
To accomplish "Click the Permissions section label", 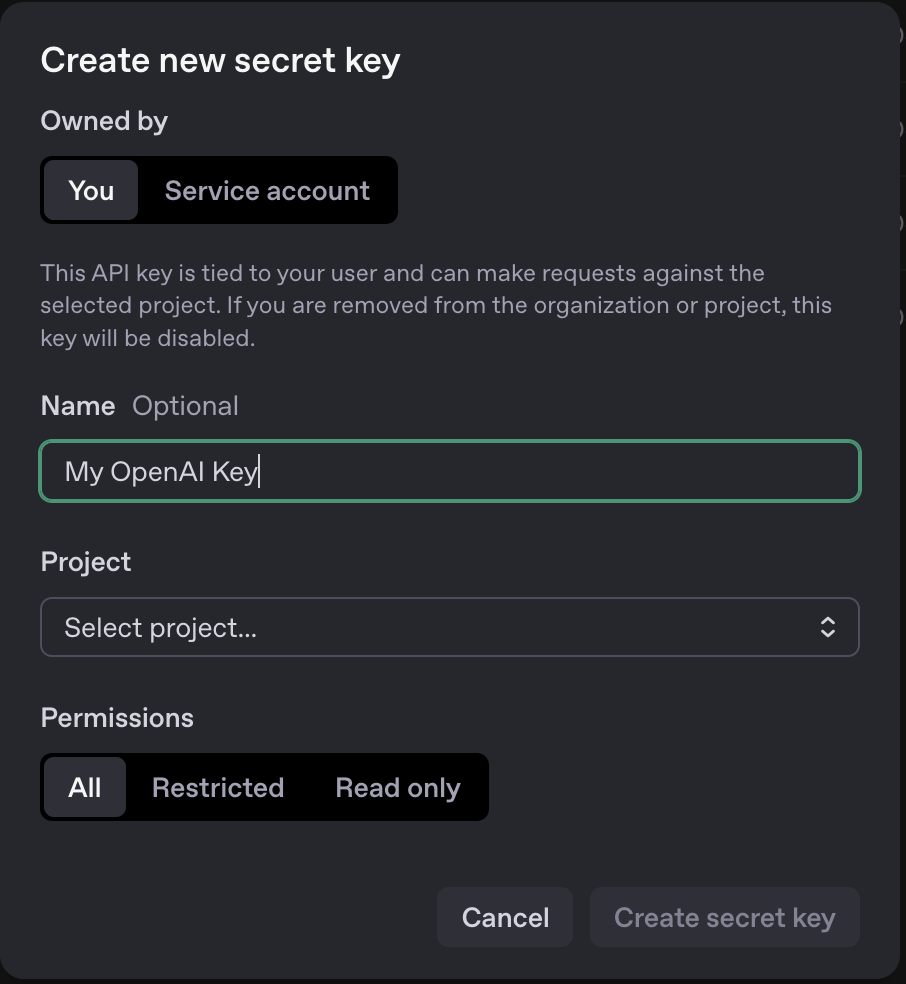I will click(x=117, y=718).
